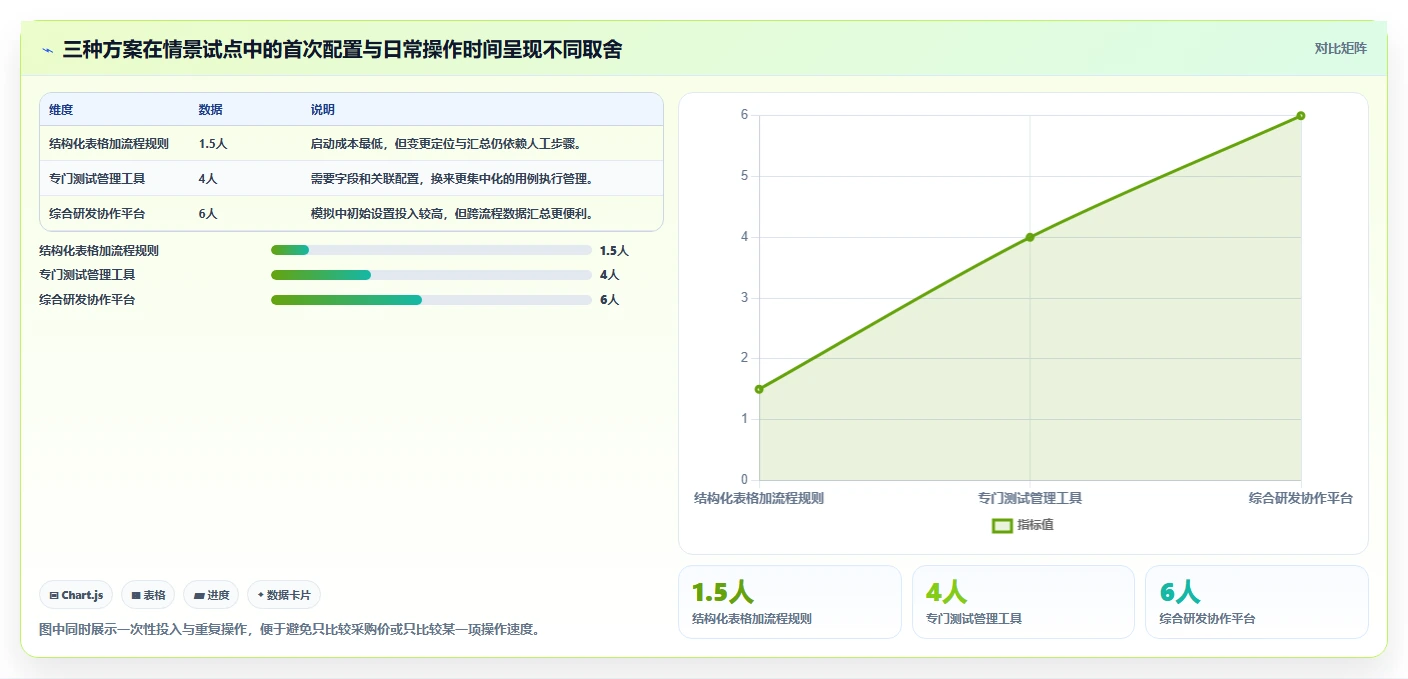Click the table value 6人
Viewport: 1408px width, 679px height.
pyautogui.click(x=208, y=214)
